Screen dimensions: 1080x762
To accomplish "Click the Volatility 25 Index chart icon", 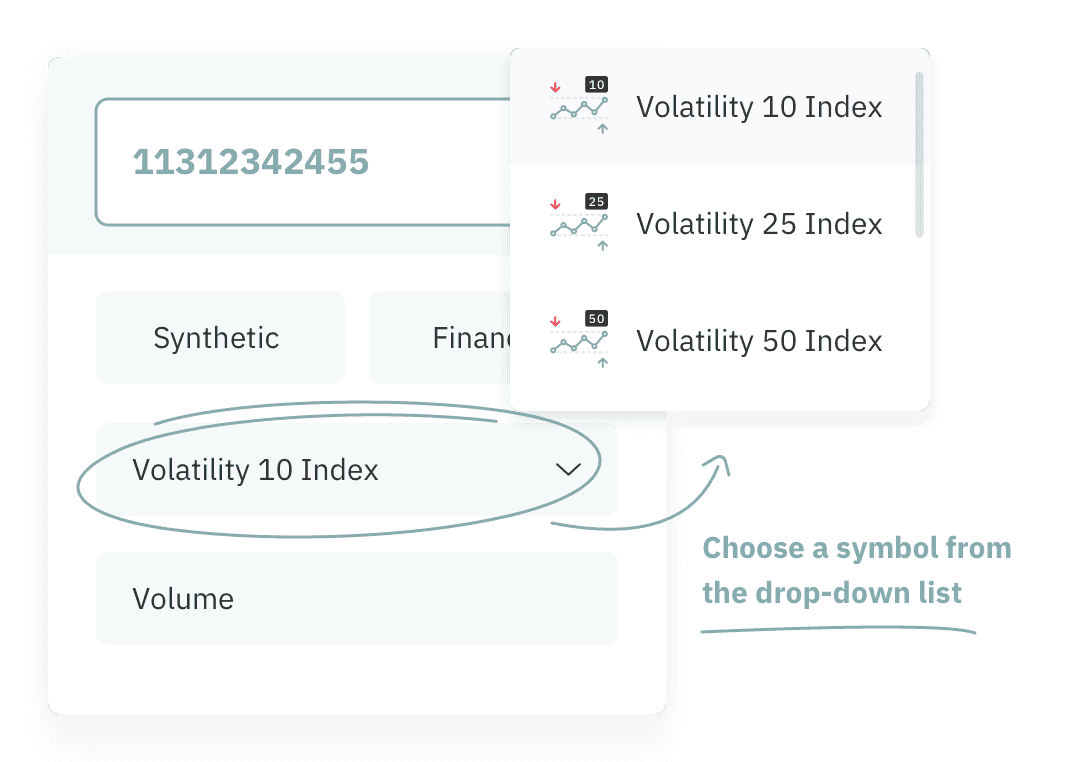I will click(579, 224).
